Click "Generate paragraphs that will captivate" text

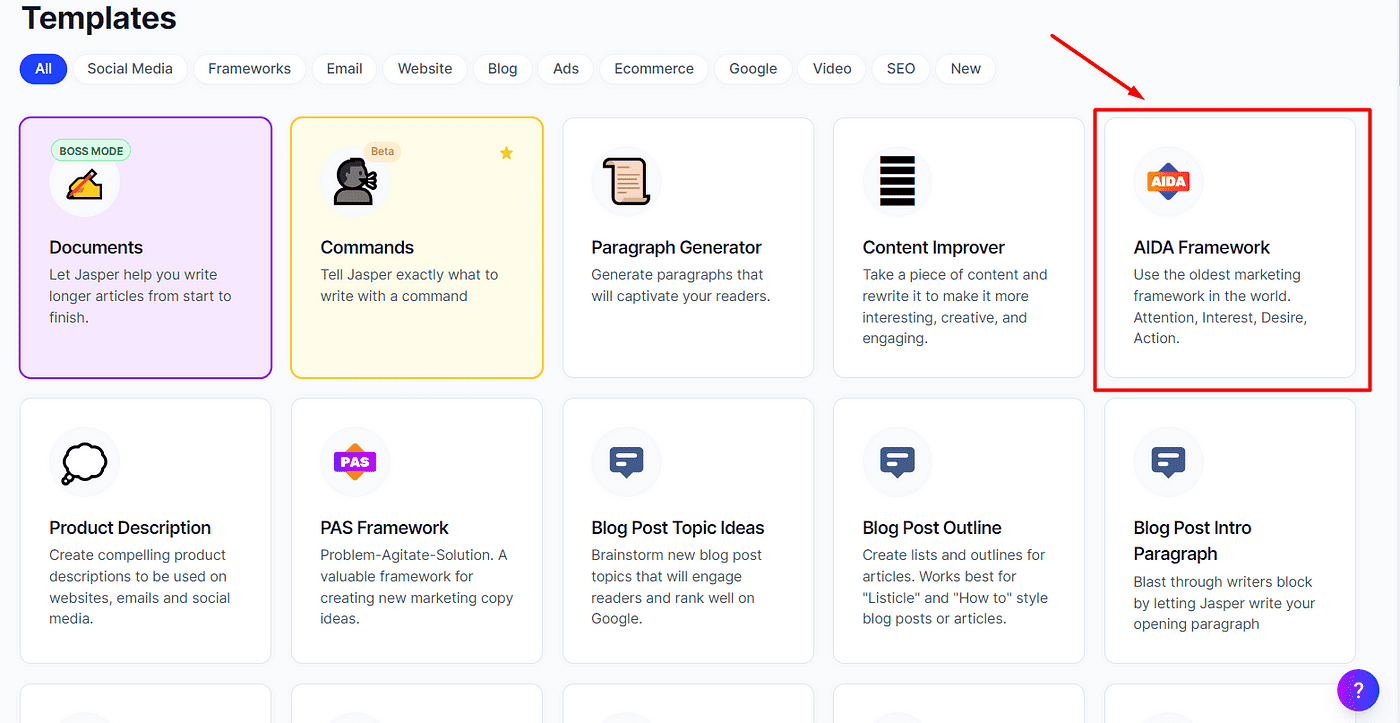click(x=681, y=285)
